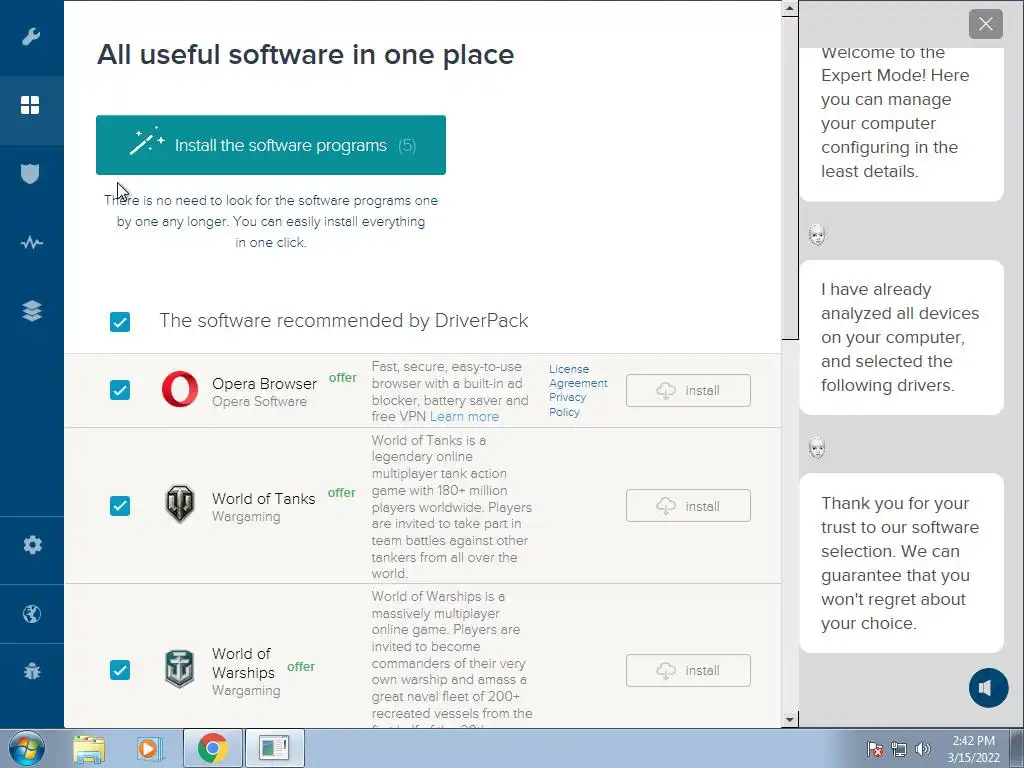Open Opera 'Learn more' link
The width and height of the screenshot is (1024, 768).
[x=464, y=417]
